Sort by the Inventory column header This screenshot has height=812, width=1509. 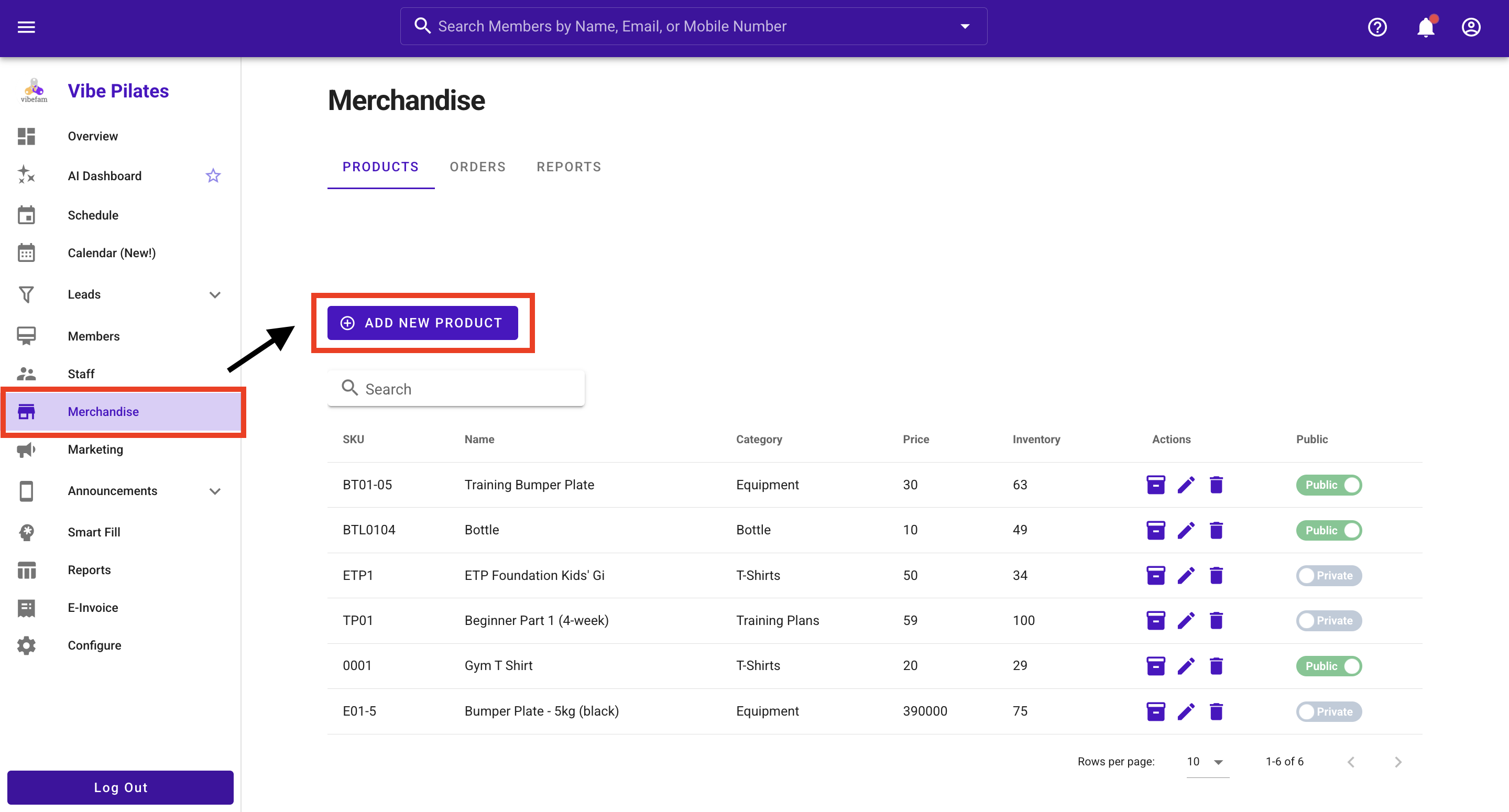point(1036,440)
